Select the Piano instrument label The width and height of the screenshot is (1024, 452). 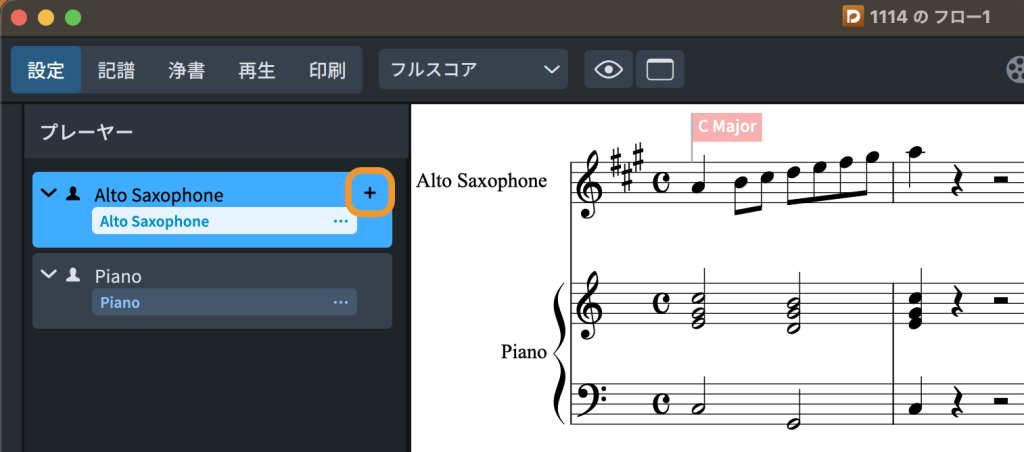(x=120, y=302)
